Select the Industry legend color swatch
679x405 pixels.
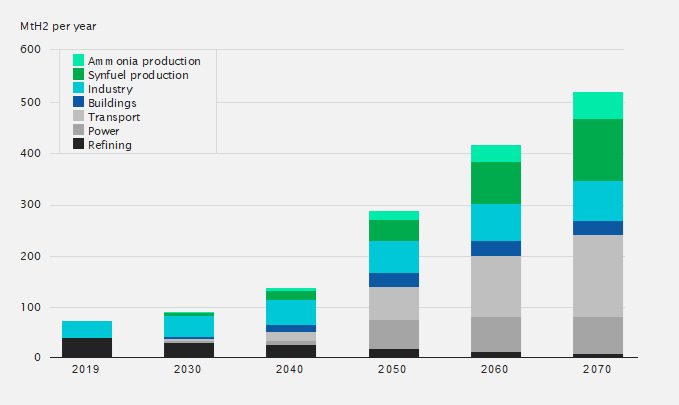tap(79, 89)
